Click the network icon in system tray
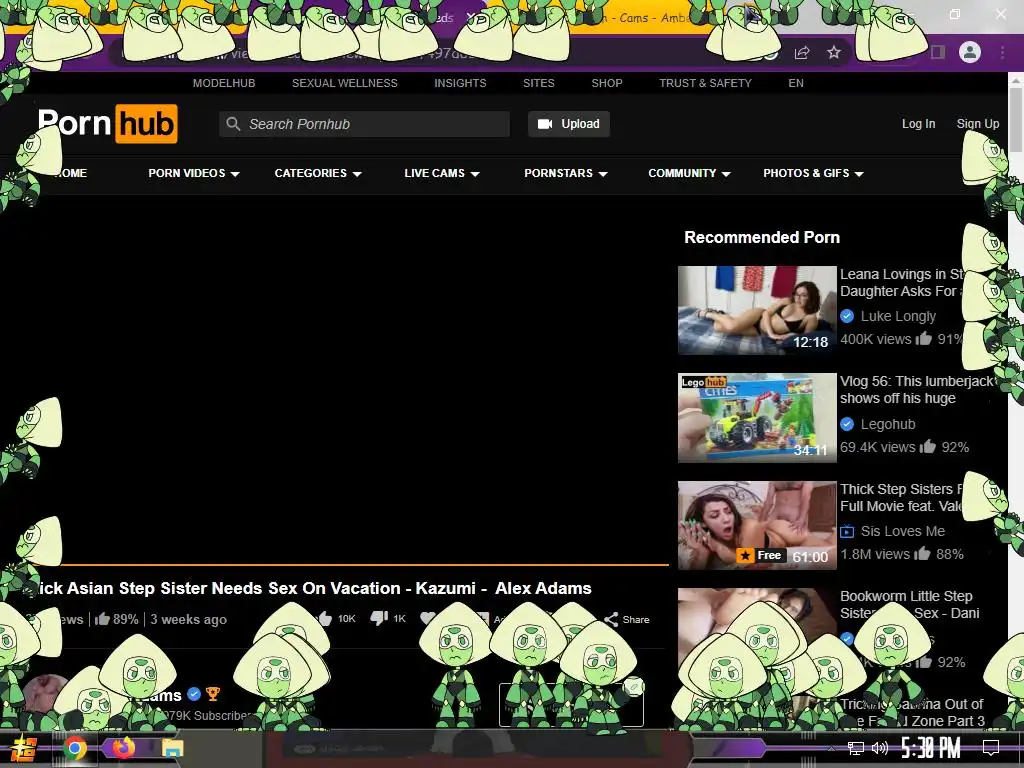1024x768 pixels. tap(856, 748)
